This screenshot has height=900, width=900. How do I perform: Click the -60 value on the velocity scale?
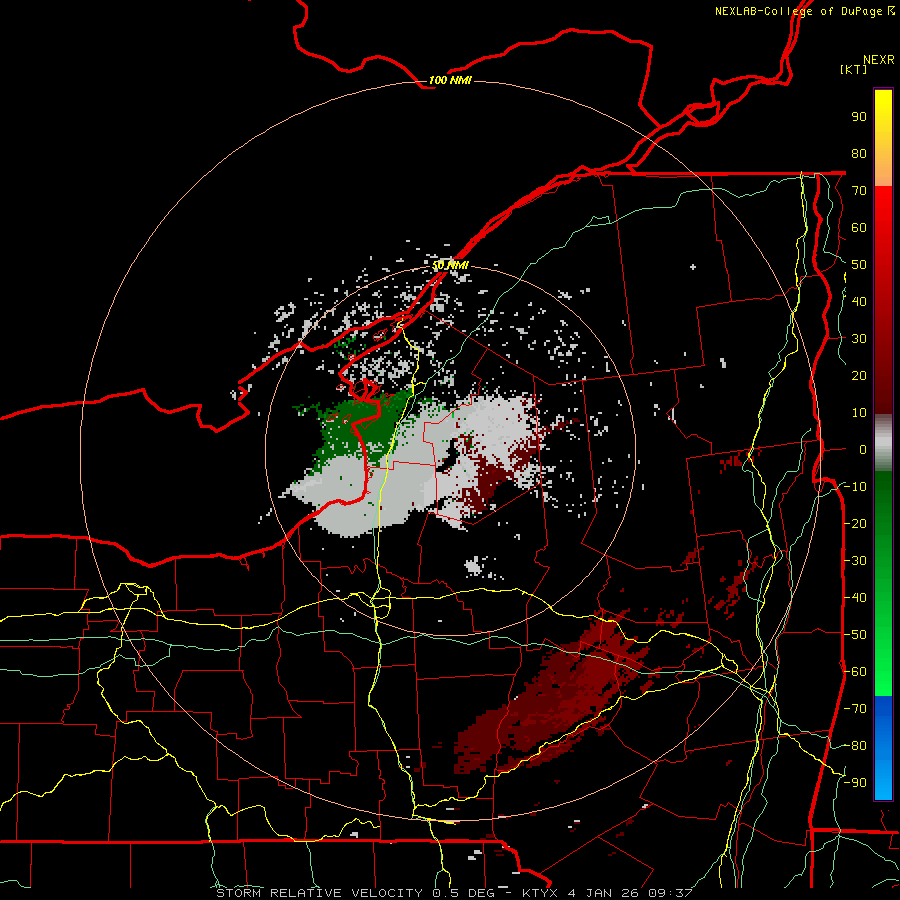855,672
